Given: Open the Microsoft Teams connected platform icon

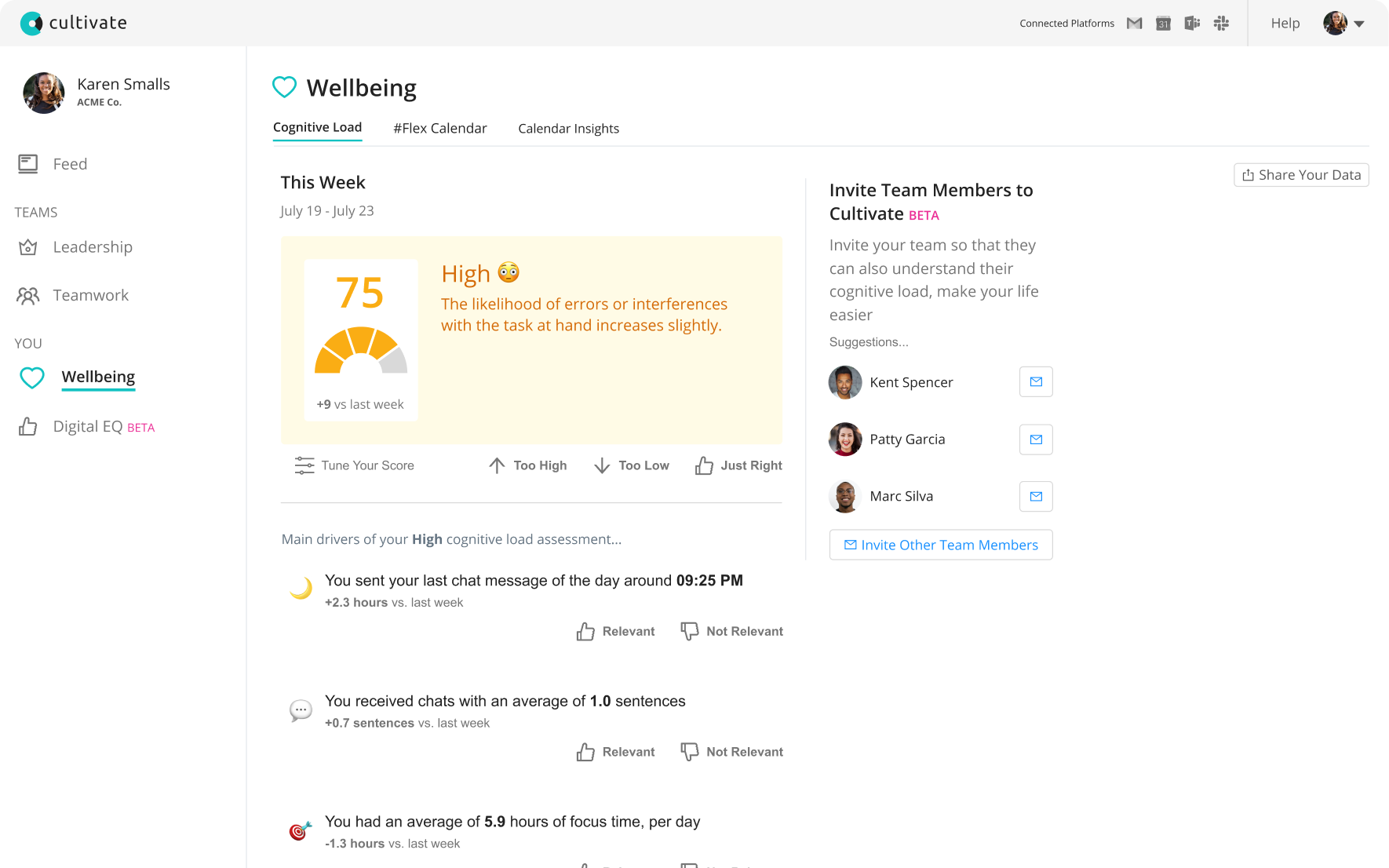Looking at the screenshot, I should [1191, 23].
